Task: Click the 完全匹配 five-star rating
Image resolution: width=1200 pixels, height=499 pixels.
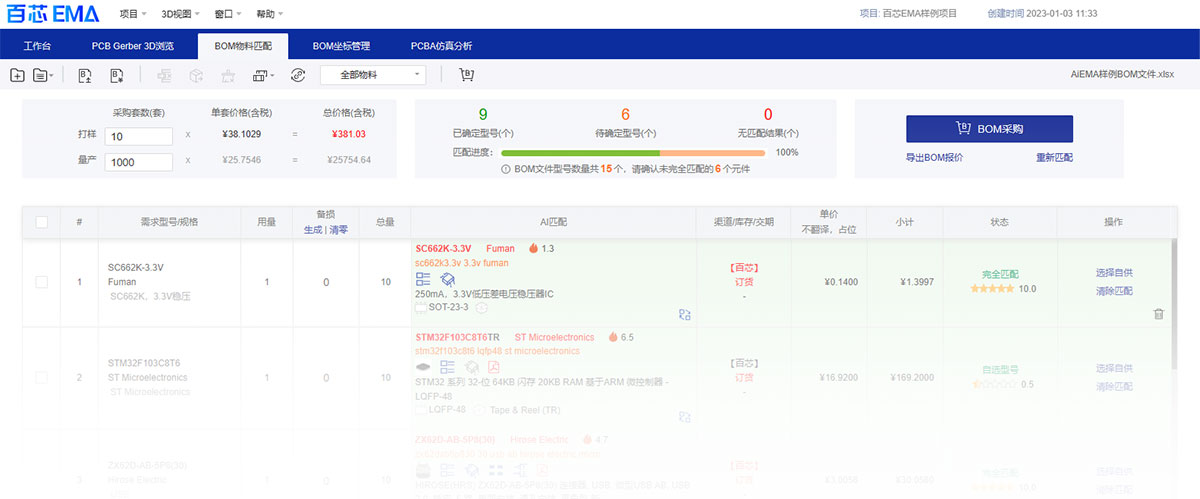Action: point(991,289)
